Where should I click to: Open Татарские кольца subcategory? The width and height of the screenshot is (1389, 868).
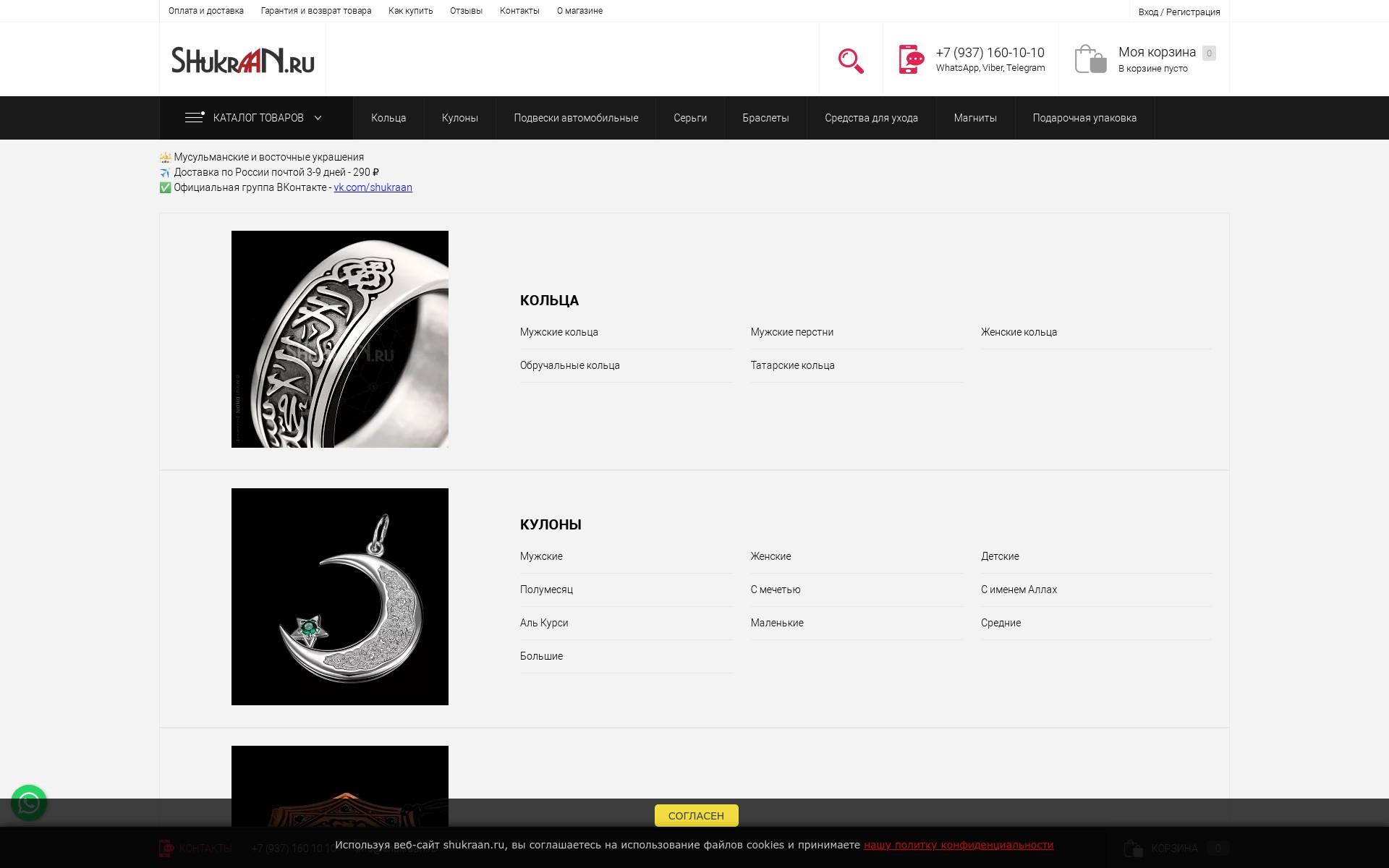coord(793,365)
